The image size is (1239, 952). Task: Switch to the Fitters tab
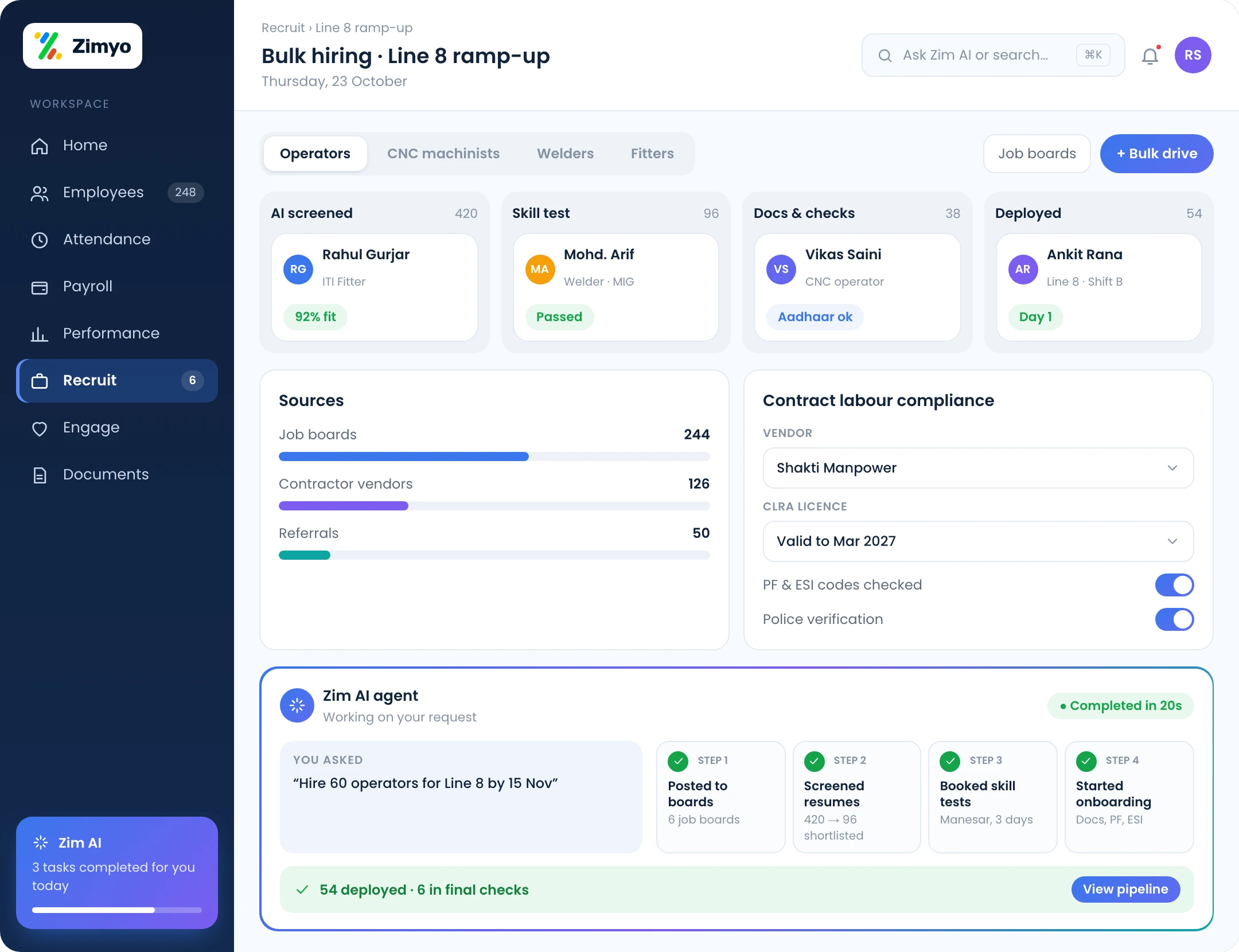click(x=652, y=154)
